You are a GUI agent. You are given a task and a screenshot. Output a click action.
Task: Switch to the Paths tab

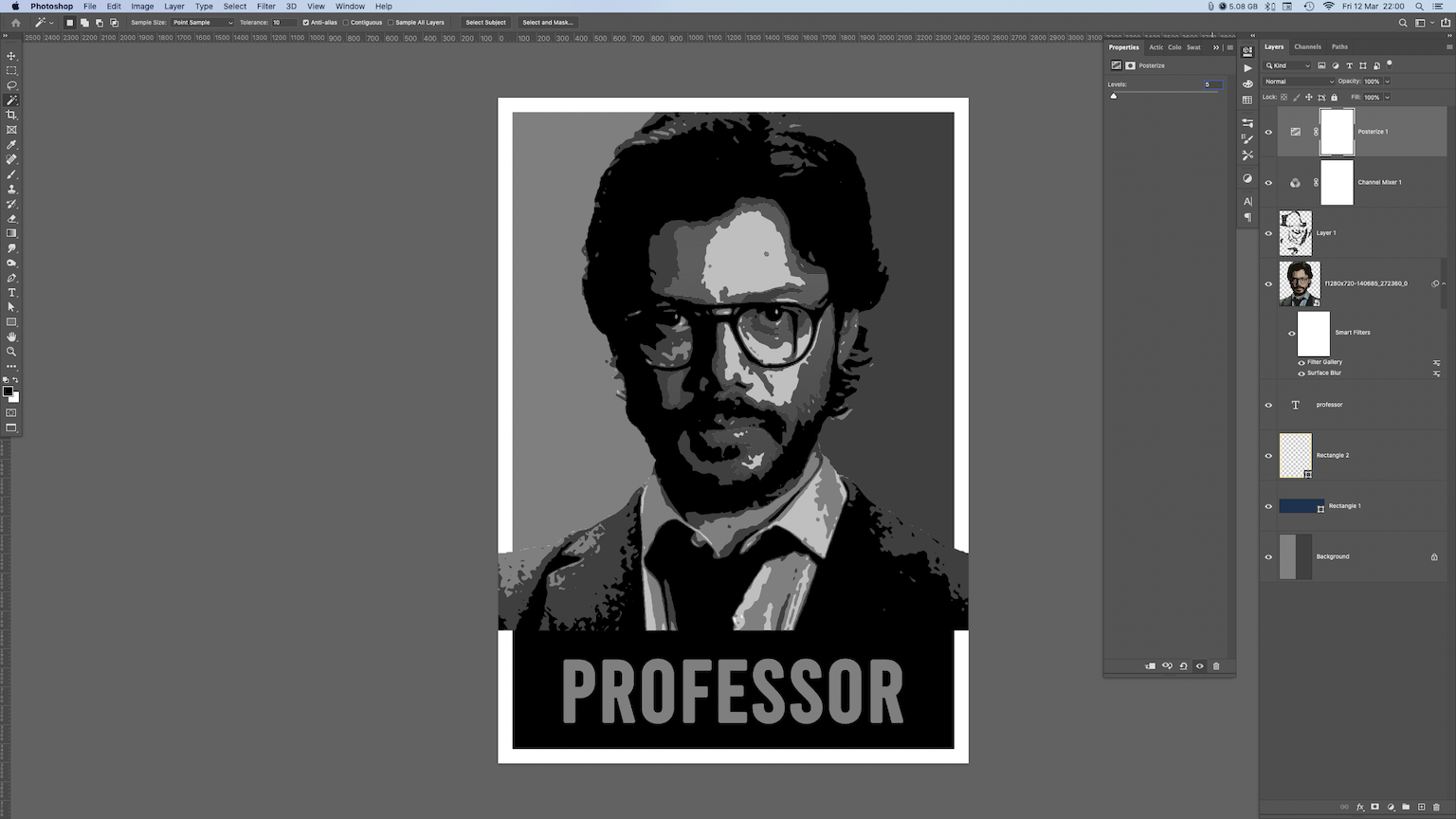coord(1339,46)
